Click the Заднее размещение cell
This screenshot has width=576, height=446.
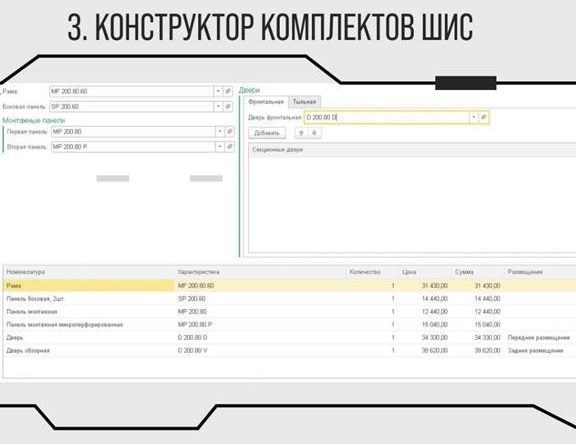[x=536, y=350]
